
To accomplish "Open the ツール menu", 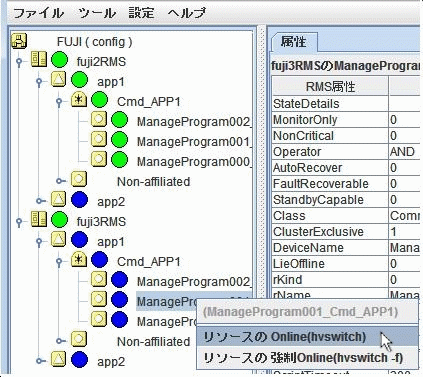I will point(97,13).
